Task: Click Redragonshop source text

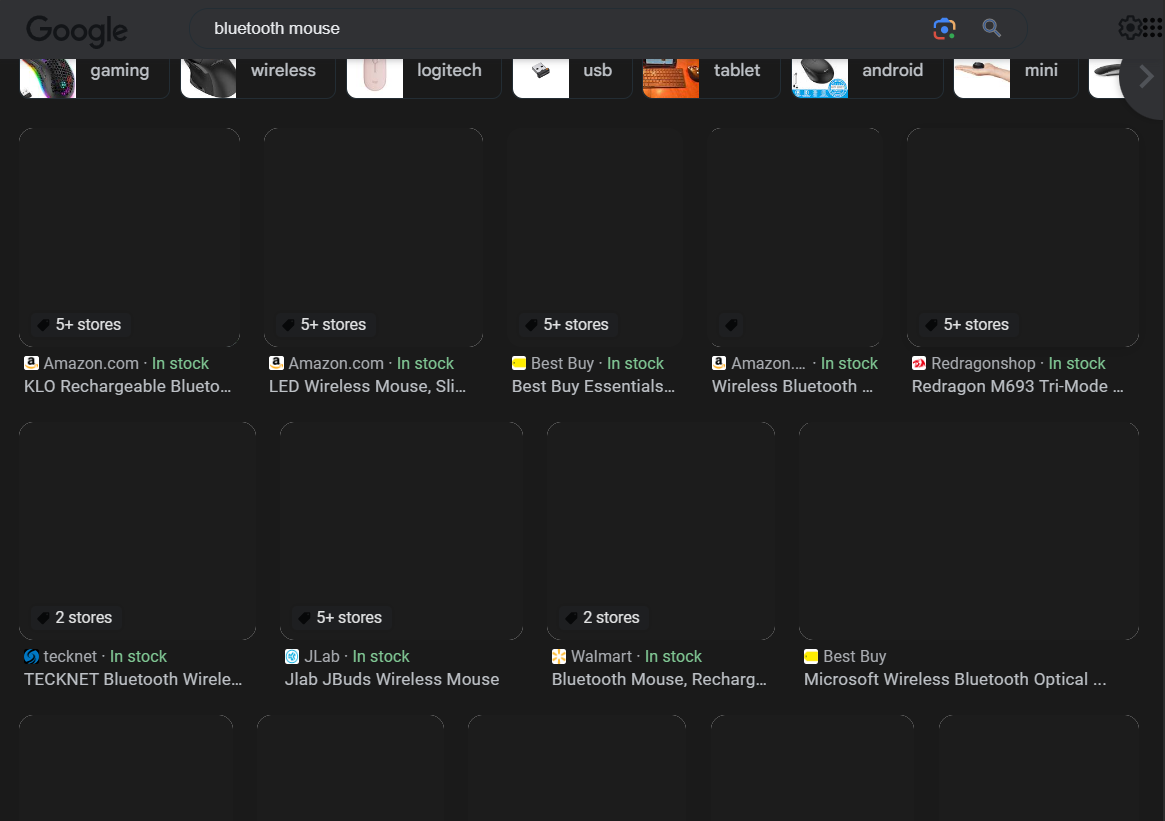Action: click(983, 363)
